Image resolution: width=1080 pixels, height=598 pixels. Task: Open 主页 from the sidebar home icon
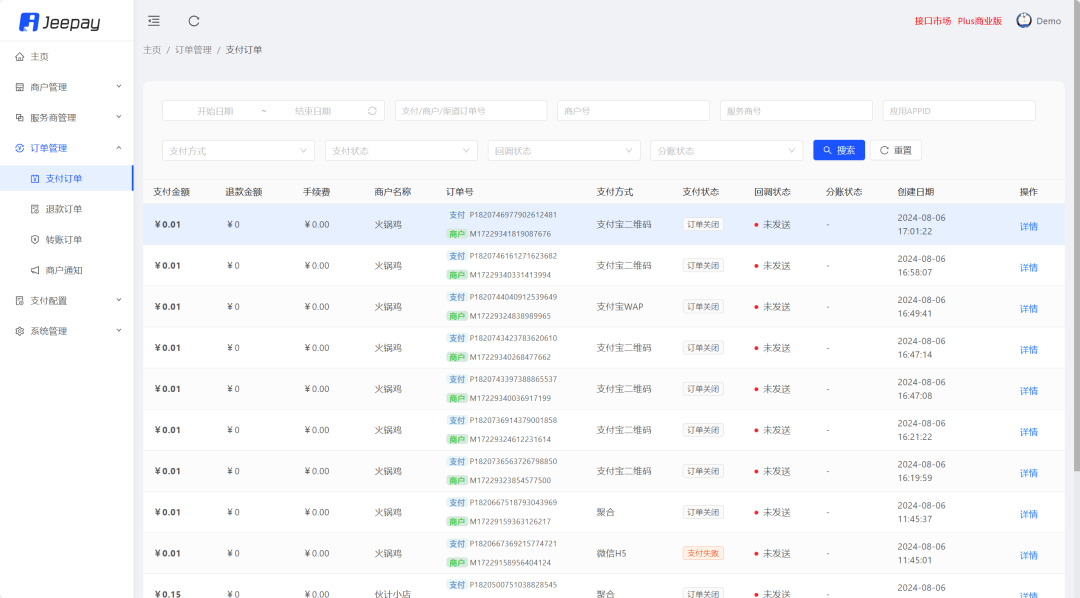(x=20, y=57)
